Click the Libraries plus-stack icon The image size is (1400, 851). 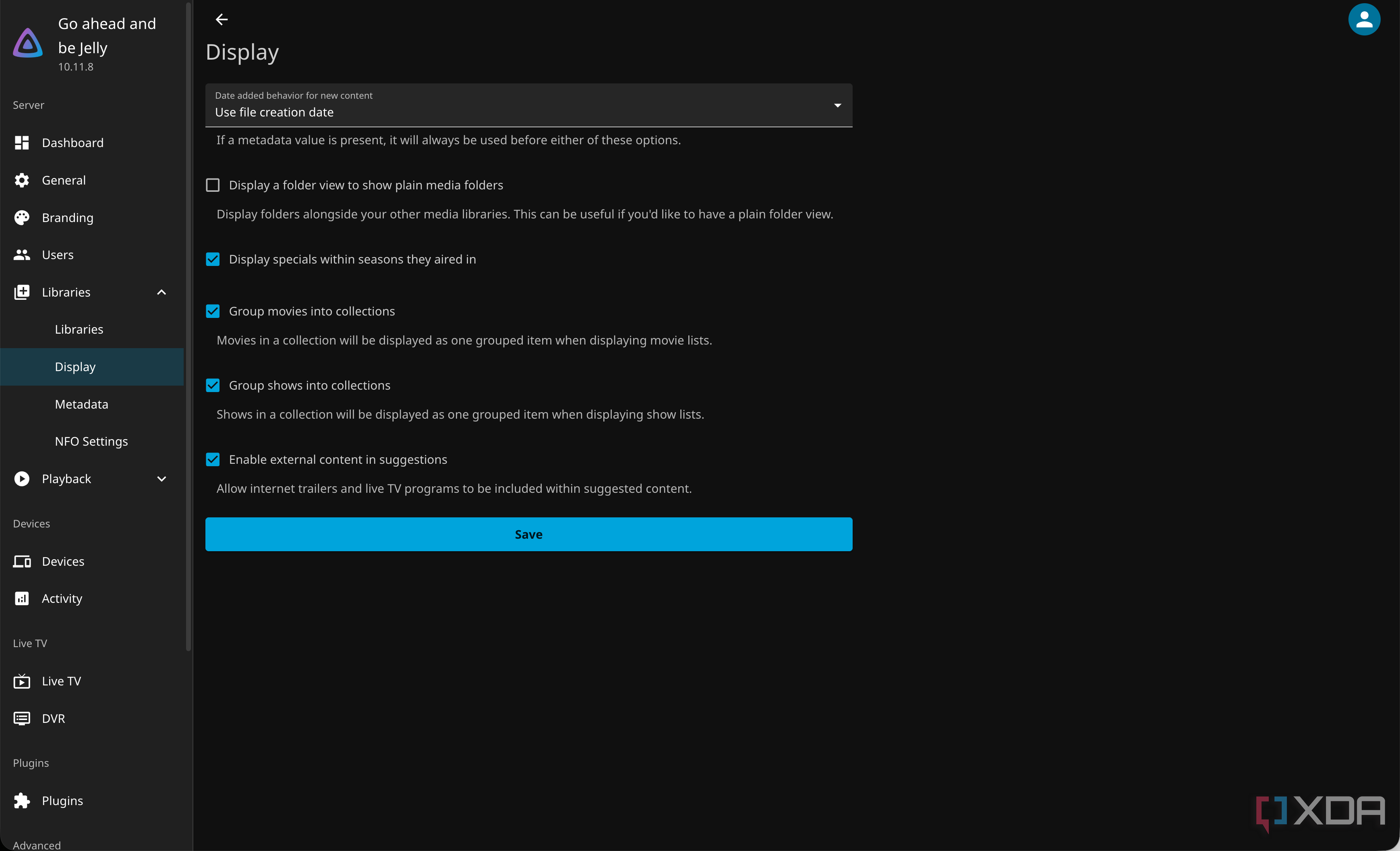click(22, 292)
